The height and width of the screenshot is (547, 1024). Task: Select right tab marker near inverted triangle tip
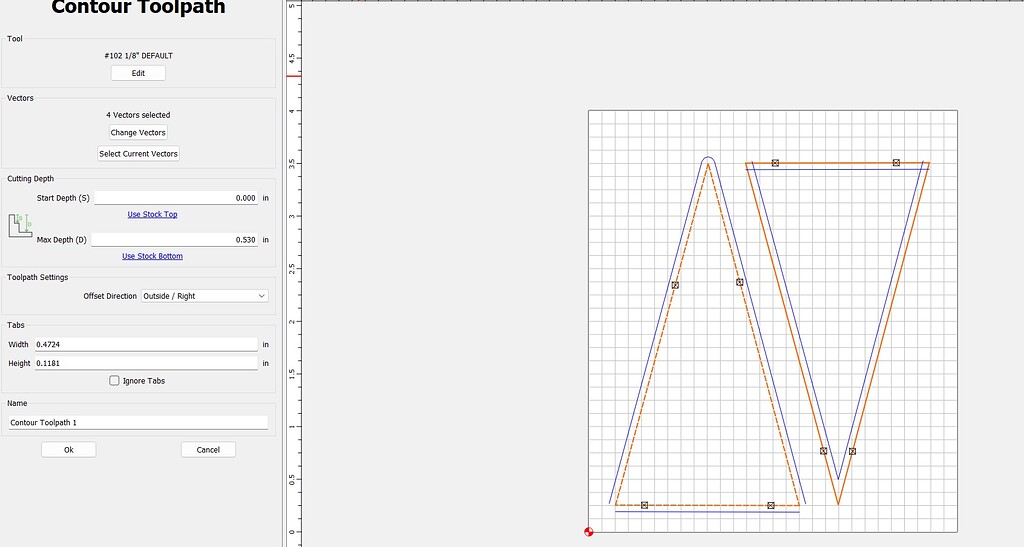[x=852, y=451]
